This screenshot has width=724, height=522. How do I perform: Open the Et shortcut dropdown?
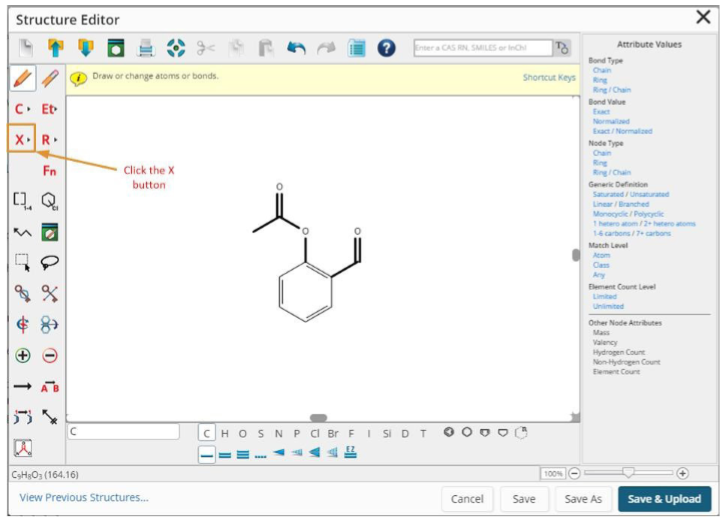tap(49, 109)
